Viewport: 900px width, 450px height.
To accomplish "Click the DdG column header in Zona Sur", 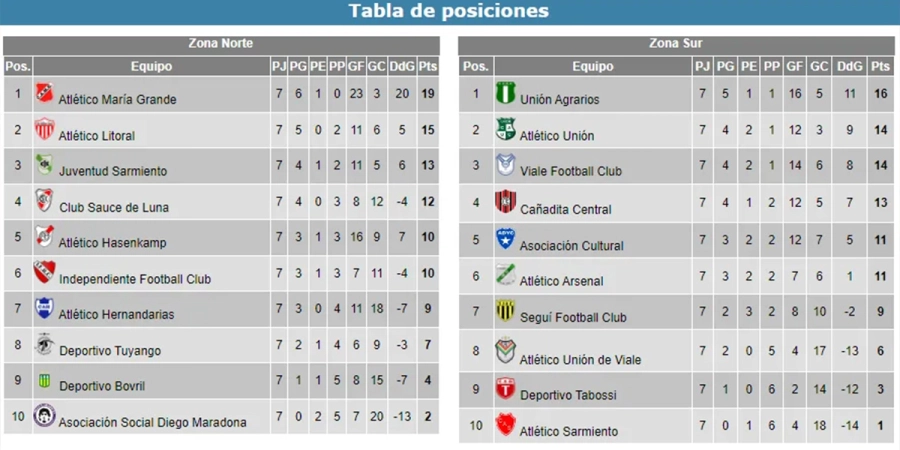I will 849,66.
